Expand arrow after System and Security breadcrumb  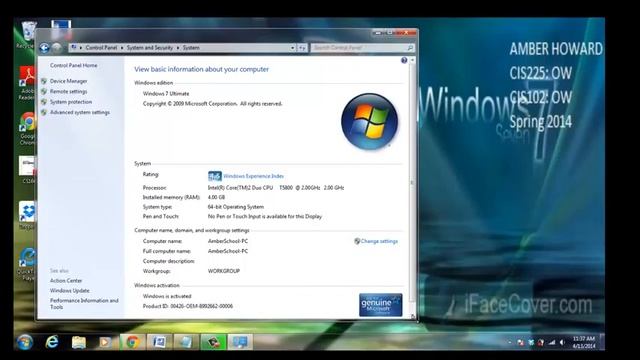(x=178, y=48)
